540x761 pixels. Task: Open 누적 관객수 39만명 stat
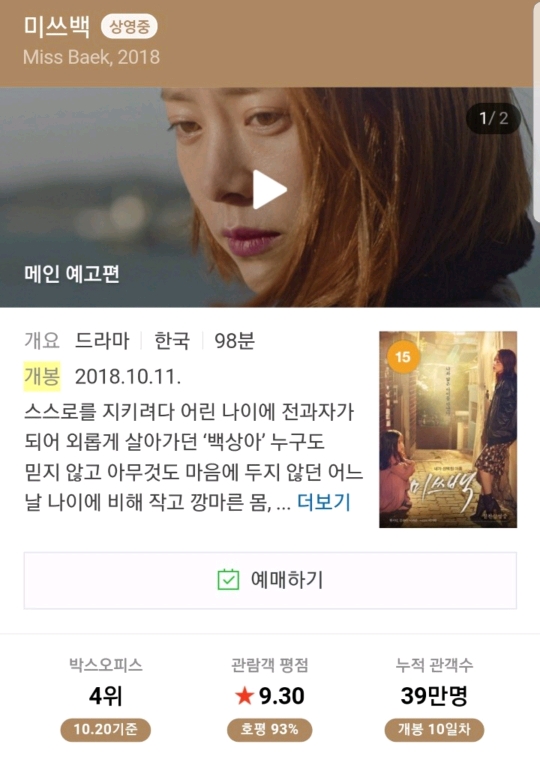434,697
